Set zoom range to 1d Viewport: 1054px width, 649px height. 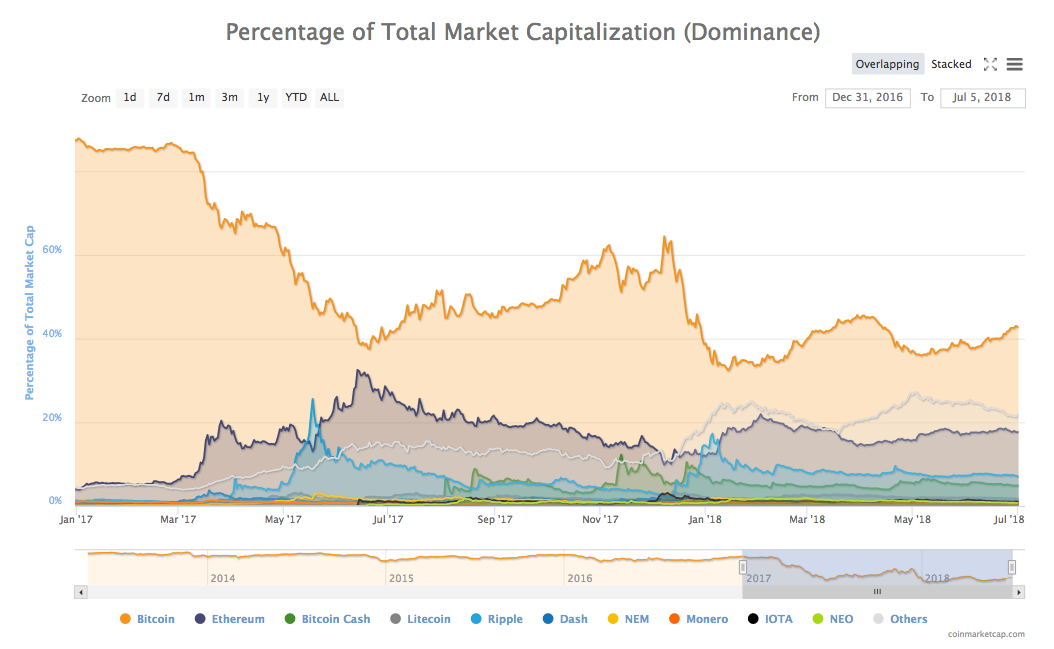coord(130,98)
